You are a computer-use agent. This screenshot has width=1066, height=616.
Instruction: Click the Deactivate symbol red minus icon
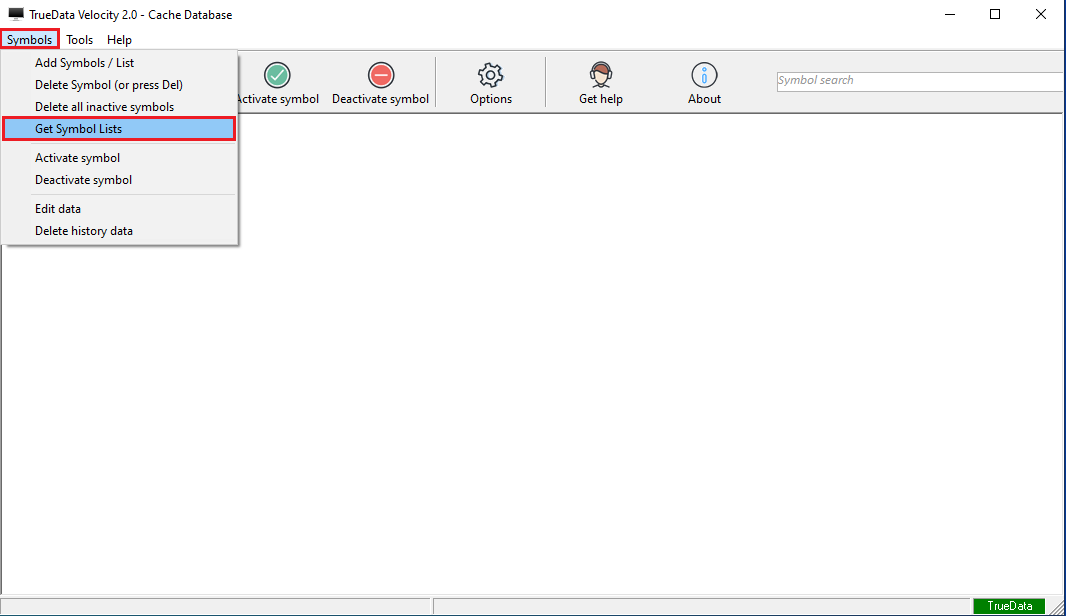coord(381,75)
